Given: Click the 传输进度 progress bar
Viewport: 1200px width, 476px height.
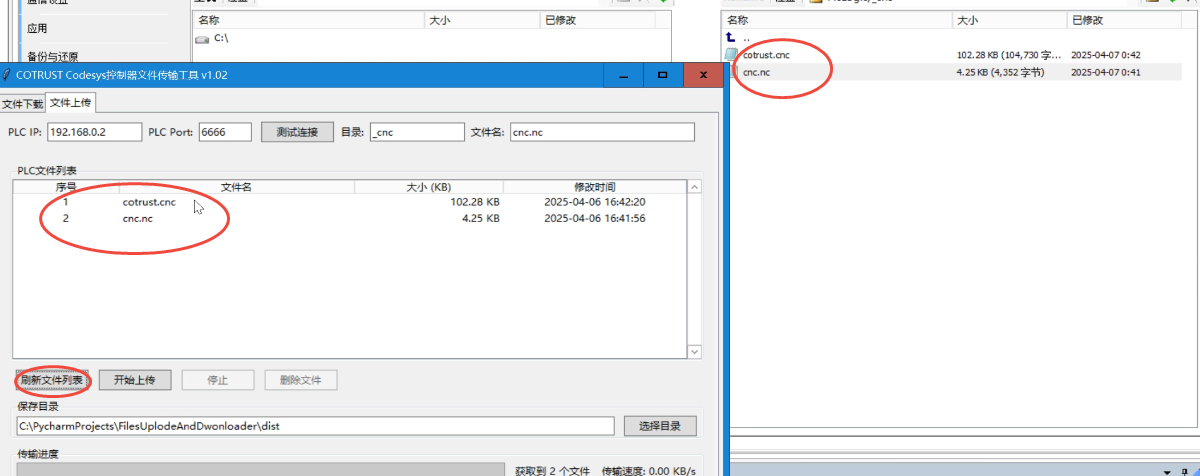Looking at the screenshot, I should (260, 469).
